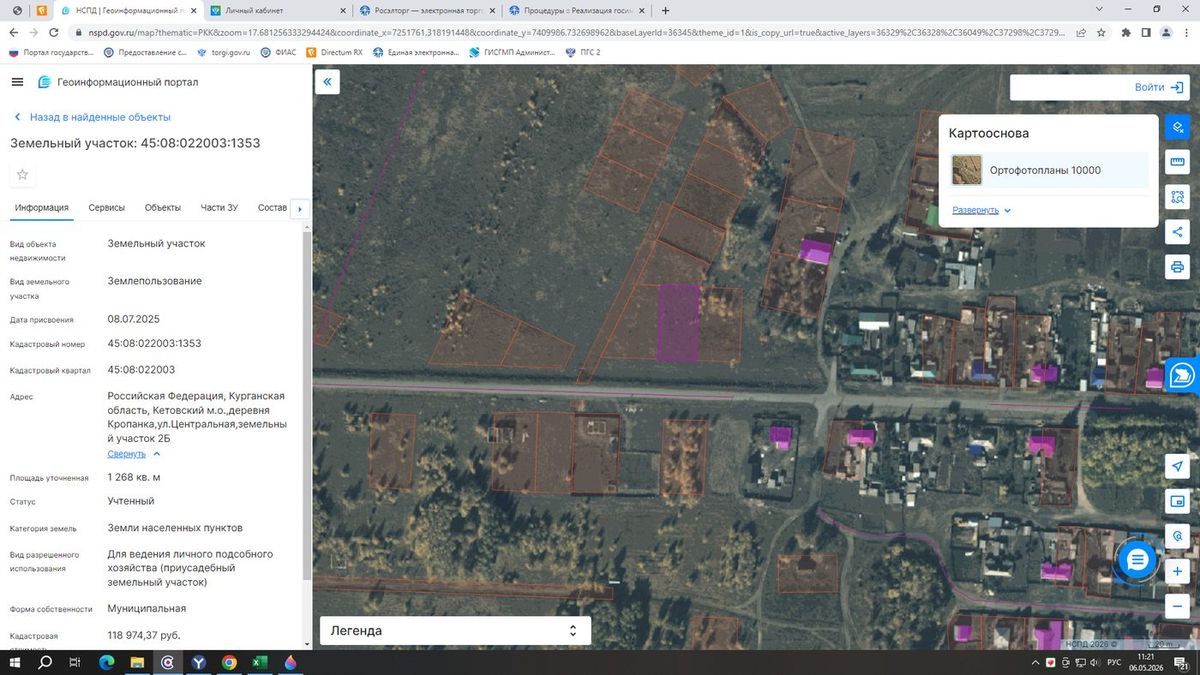Switch to Росэлторг browser tab
The height and width of the screenshot is (675, 1200).
(x=425, y=11)
